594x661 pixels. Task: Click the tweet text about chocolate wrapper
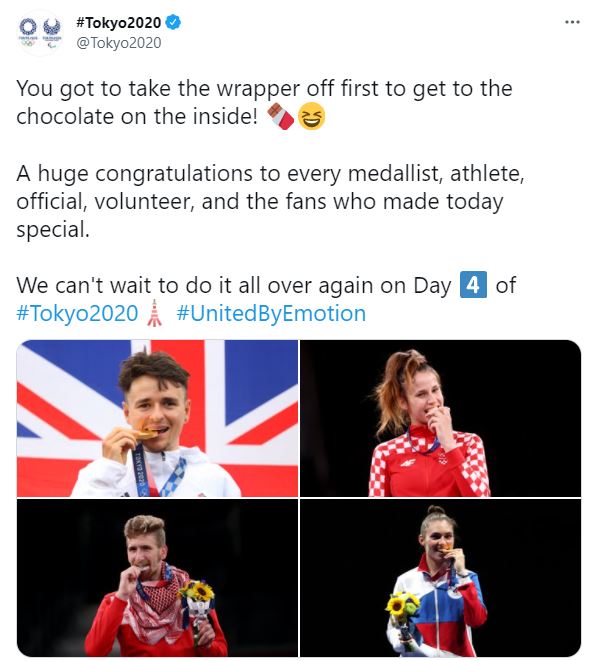pos(264,102)
